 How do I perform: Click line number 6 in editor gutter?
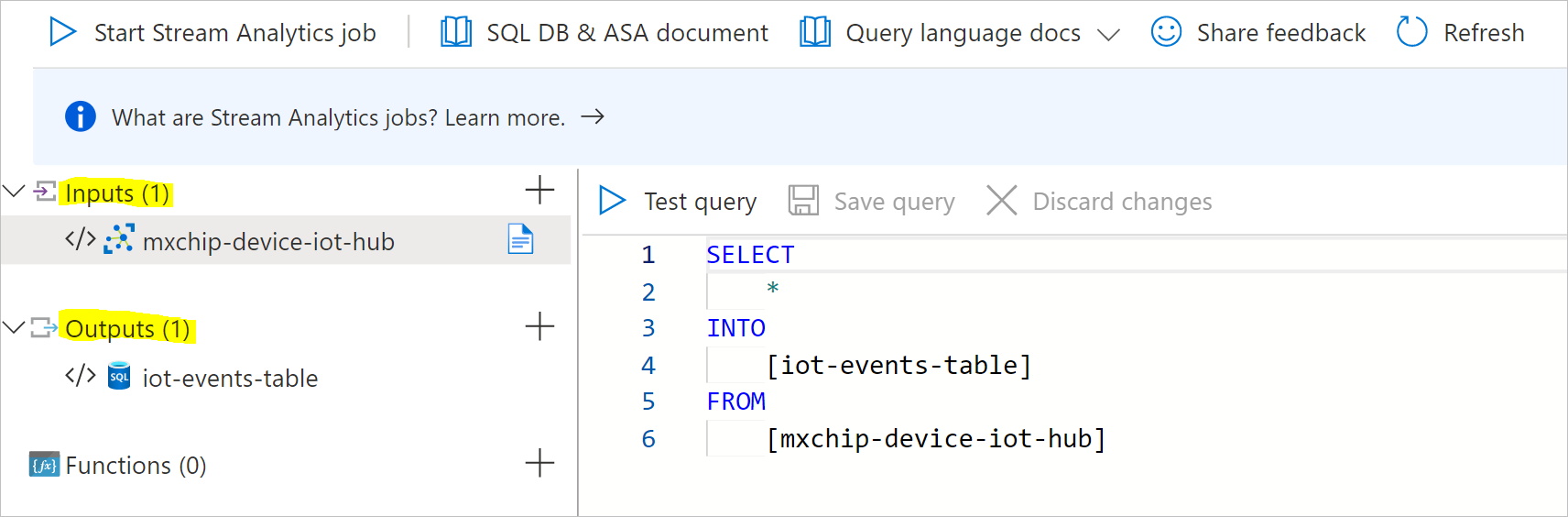[648, 439]
